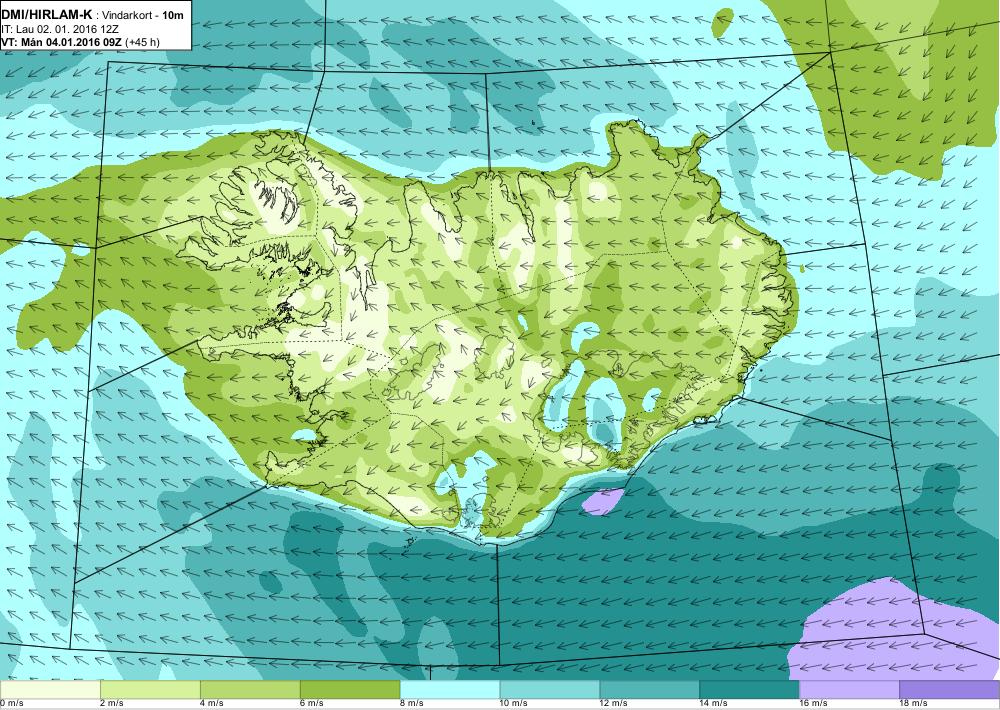Click the "6 m/s" legend label
Image resolution: width=1000 pixels, height=710 pixels.
[x=312, y=704]
